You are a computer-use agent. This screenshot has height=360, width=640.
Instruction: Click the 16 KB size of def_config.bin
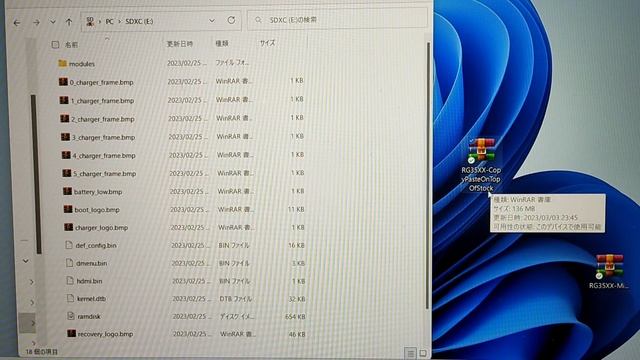(x=297, y=245)
